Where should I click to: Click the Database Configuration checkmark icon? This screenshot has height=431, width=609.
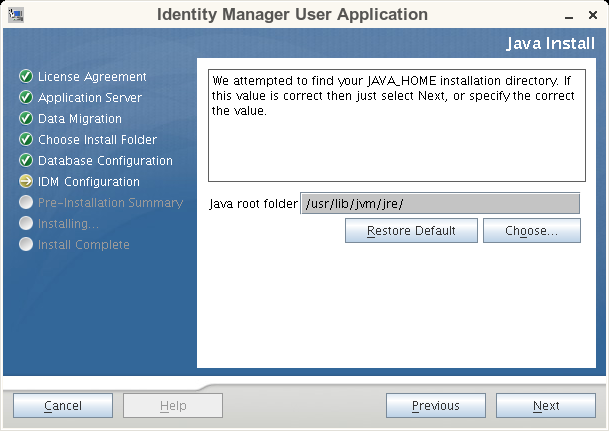click(x=26, y=161)
